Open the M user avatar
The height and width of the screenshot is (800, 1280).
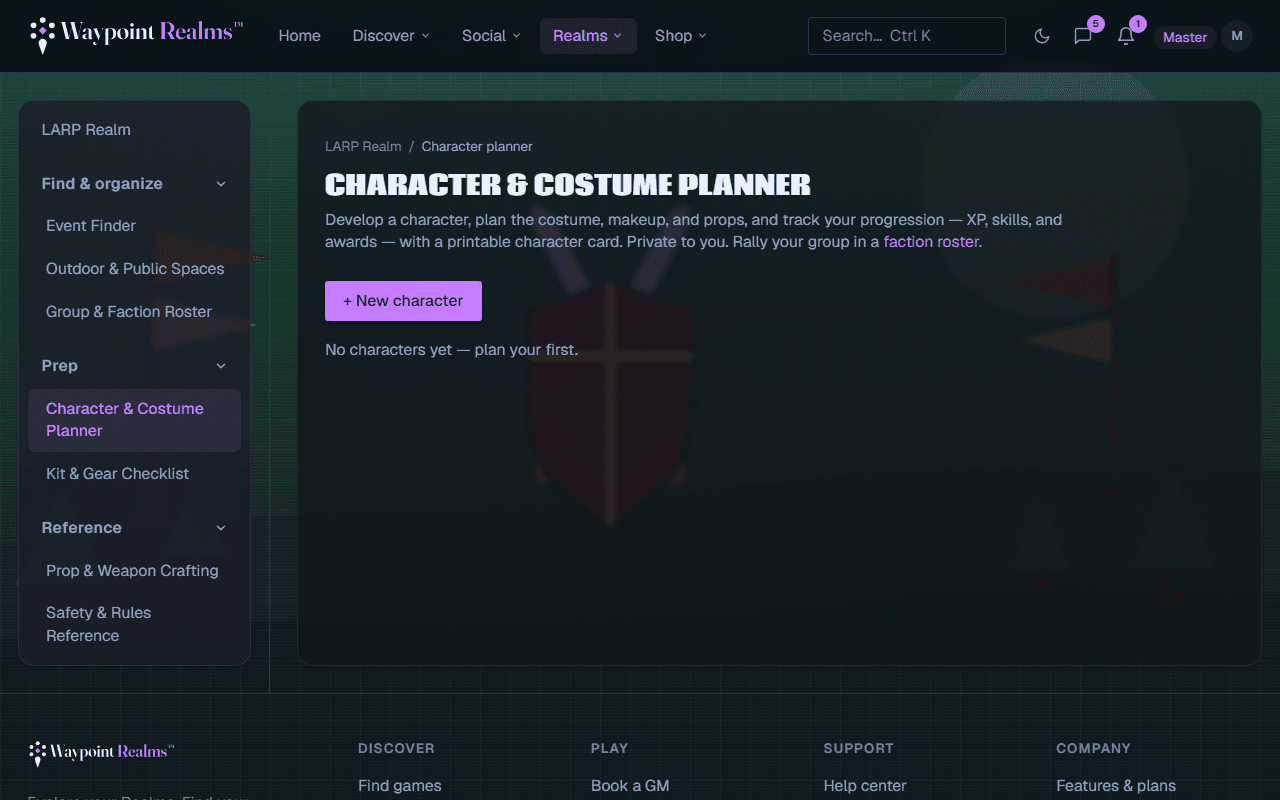point(1237,36)
